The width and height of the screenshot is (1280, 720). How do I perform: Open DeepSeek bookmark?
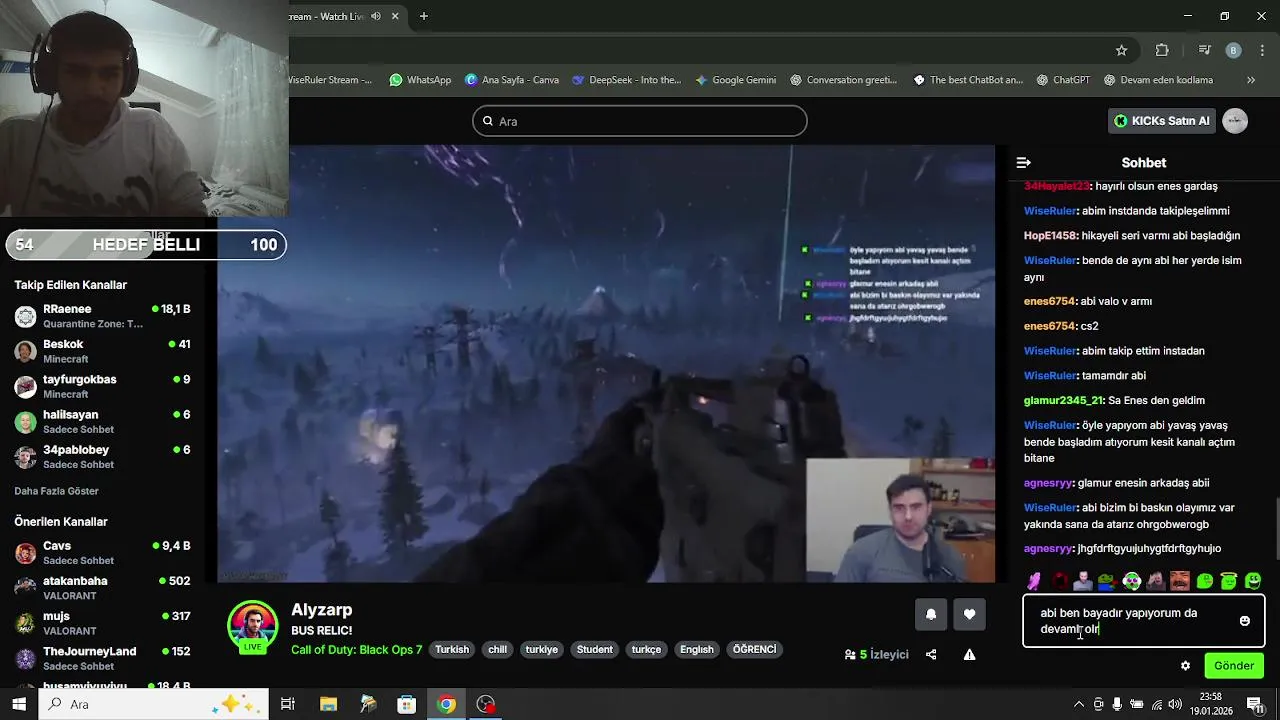pos(626,80)
